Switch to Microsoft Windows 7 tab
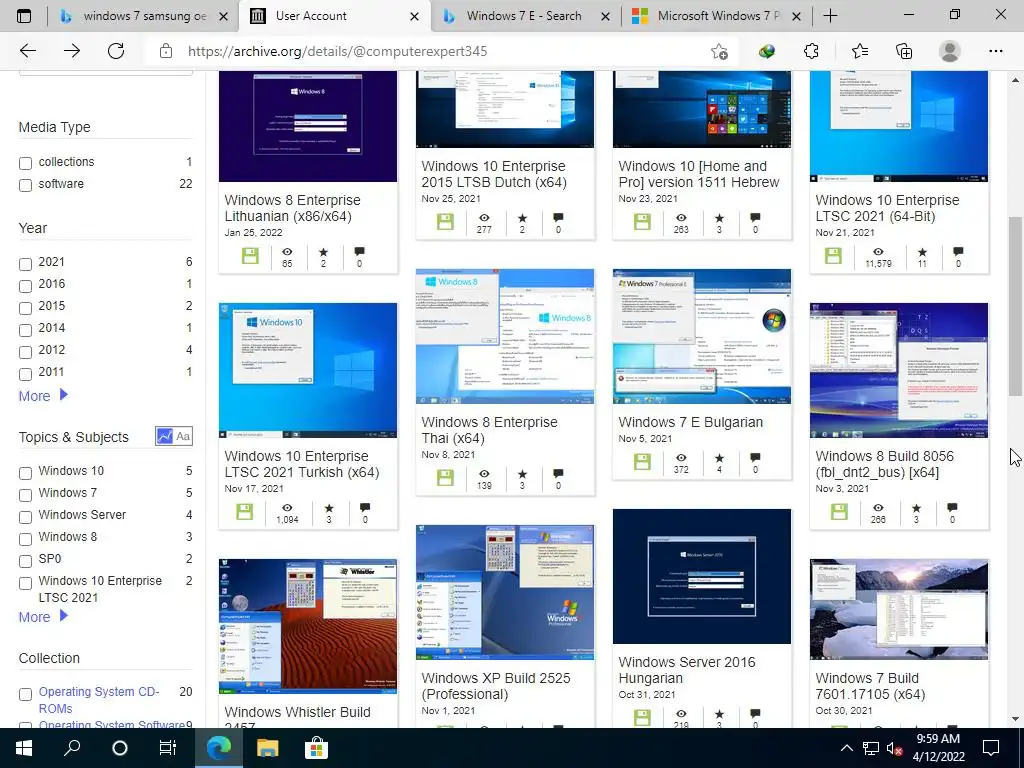This screenshot has width=1024, height=768. [x=718, y=16]
